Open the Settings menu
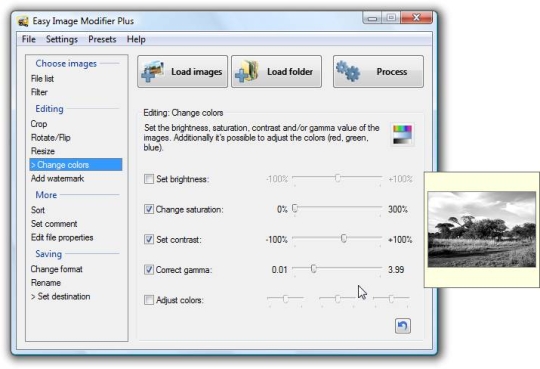Viewport: 540px width, 369px height. pyautogui.click(x=62, y=39)
